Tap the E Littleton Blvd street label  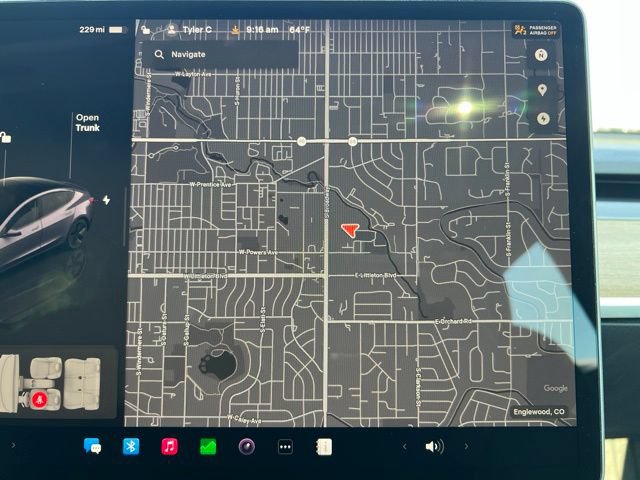pyautogui.click(x=375, y=276)
